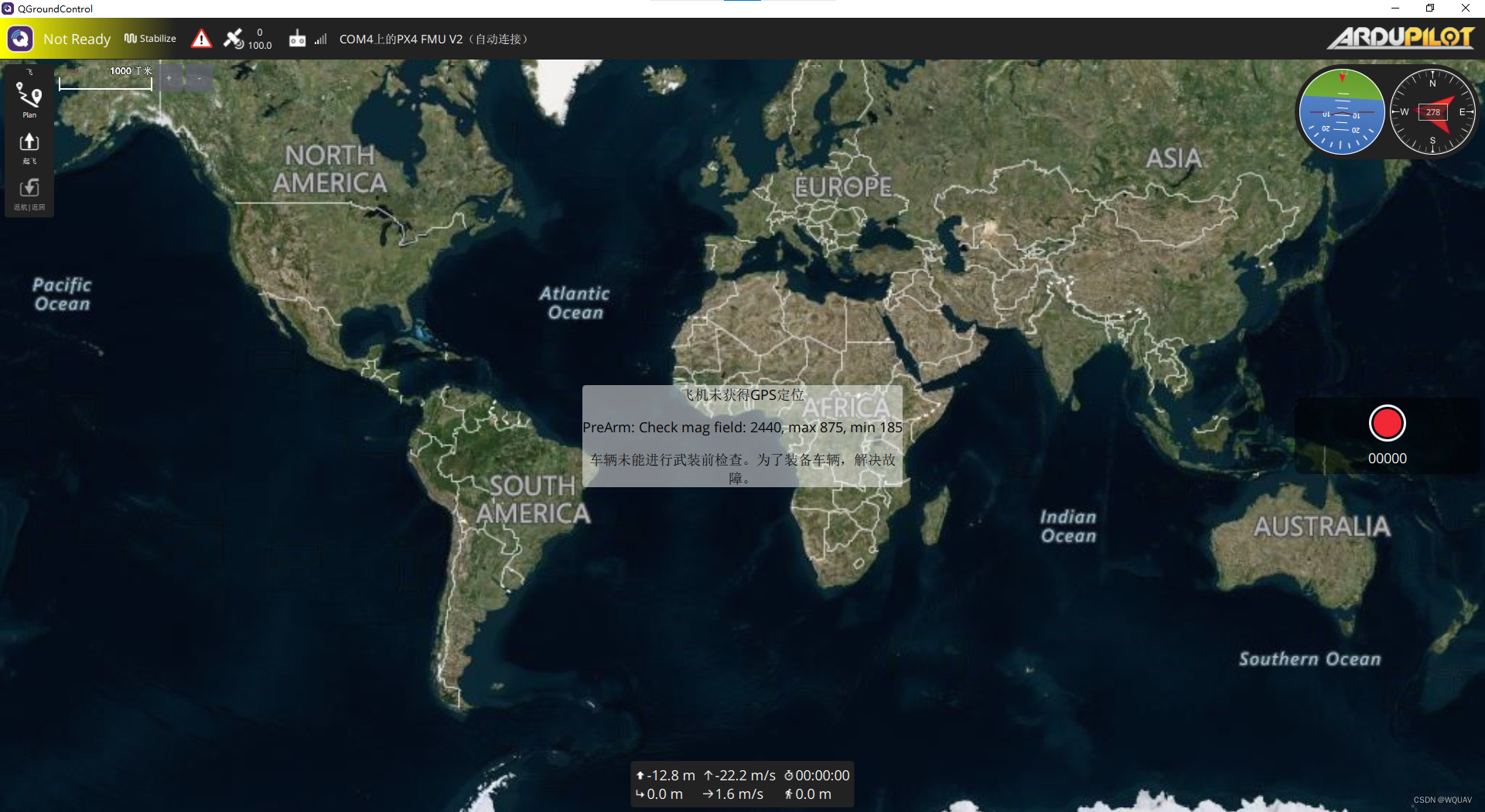Click the -22.2 m/s climb rate readout
1485x812 pixels.
point(739,775)
